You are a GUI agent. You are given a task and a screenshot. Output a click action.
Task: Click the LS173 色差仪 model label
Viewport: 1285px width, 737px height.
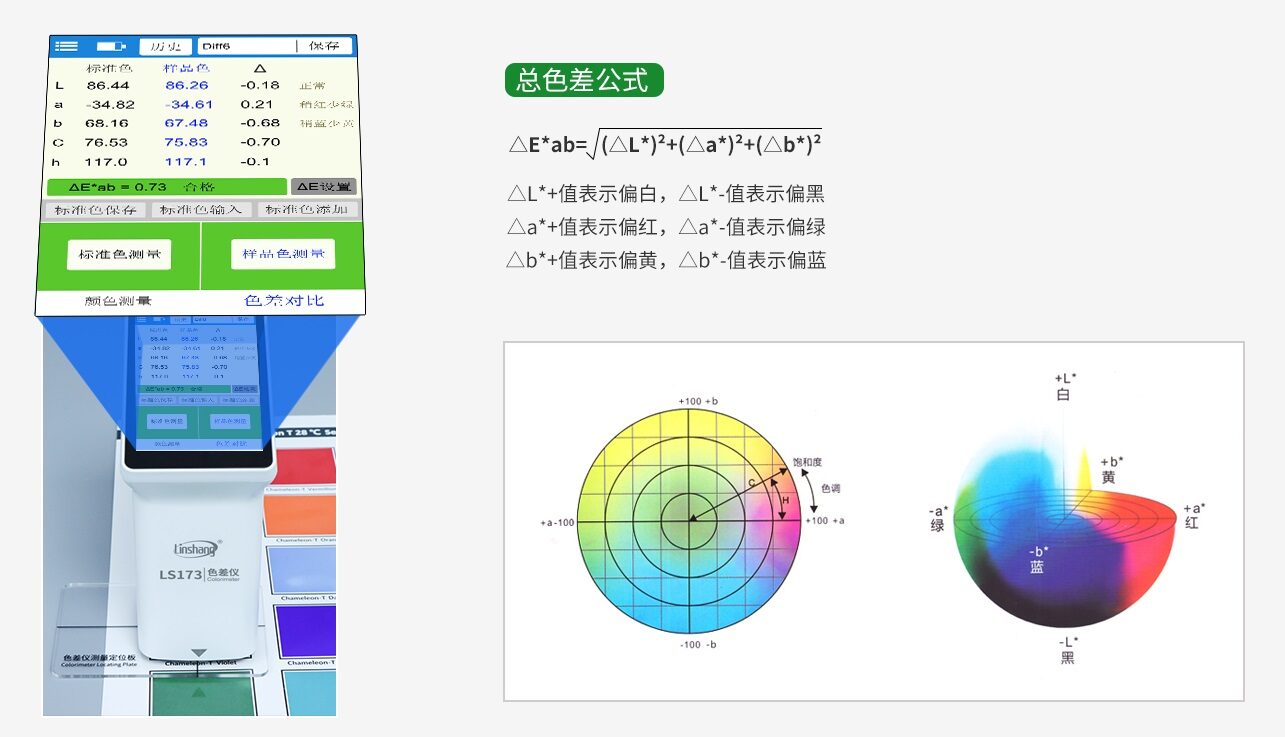pos(198,576)
